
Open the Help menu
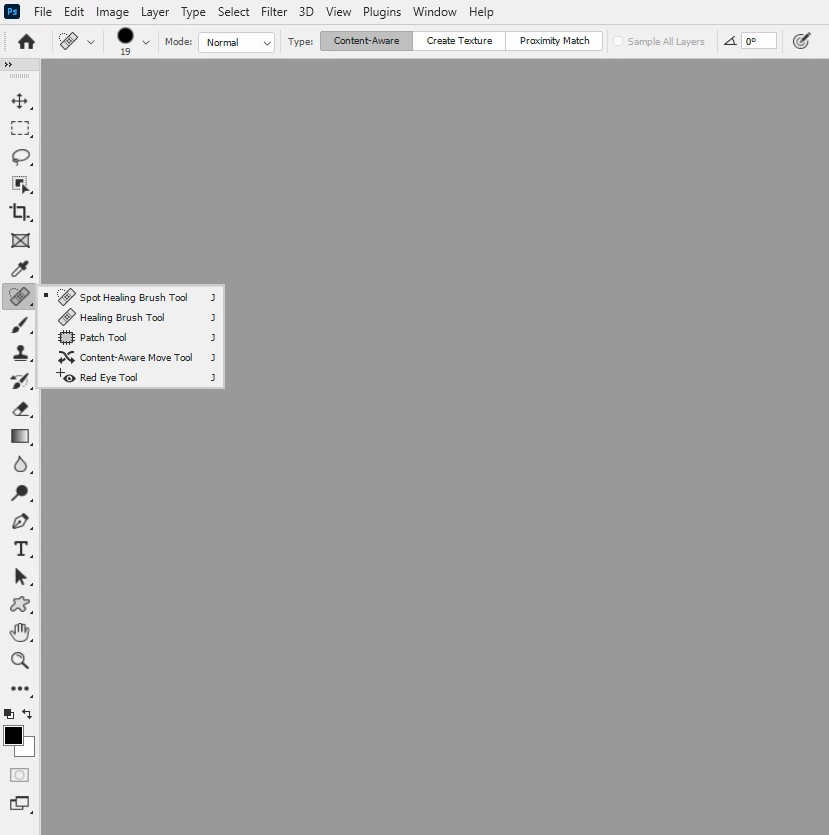point(481,12)
